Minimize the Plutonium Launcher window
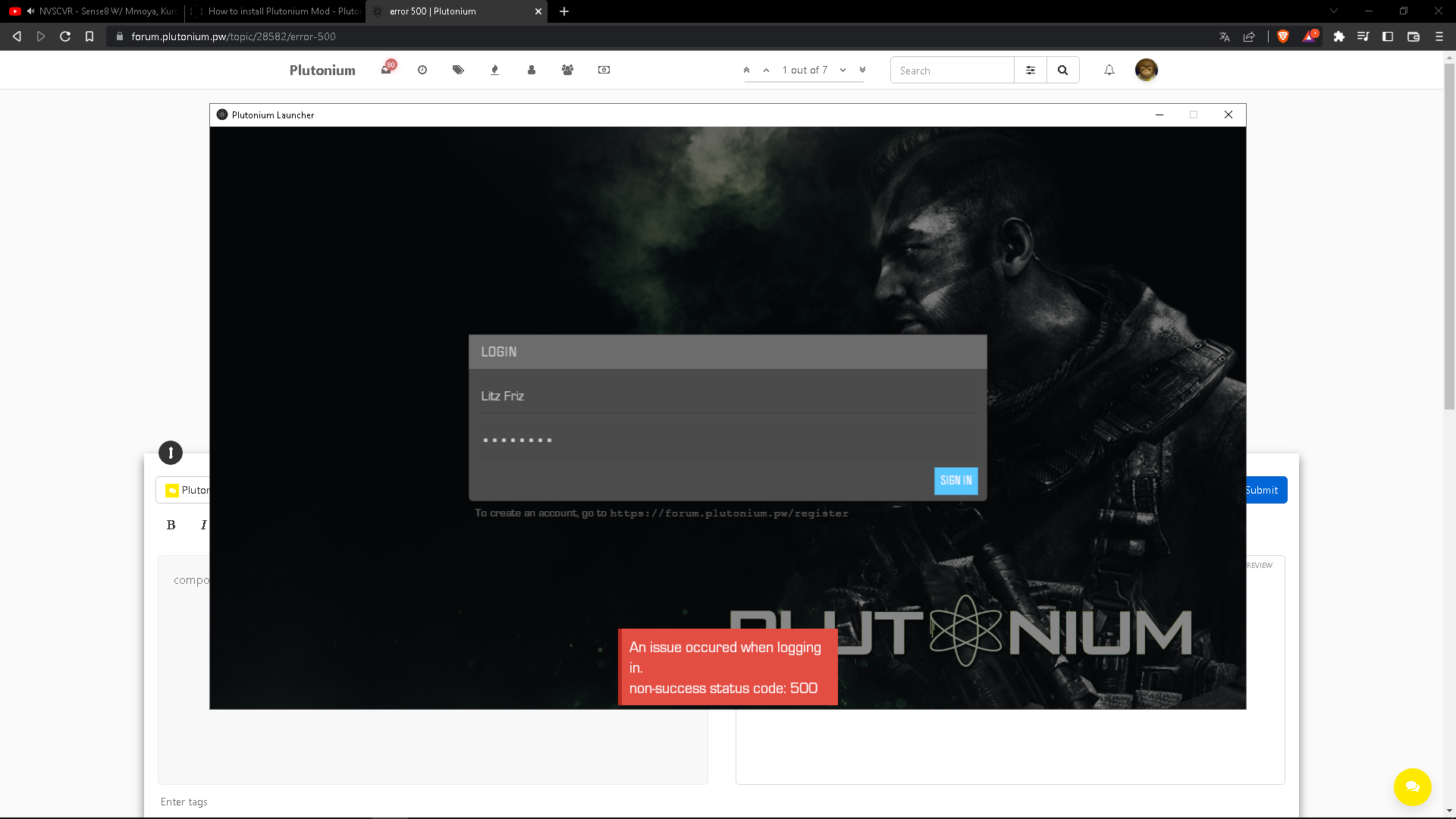Image resolution: width=1456 pixels, height=819 pixels. pyautogui.click(x=1159, y=115)
